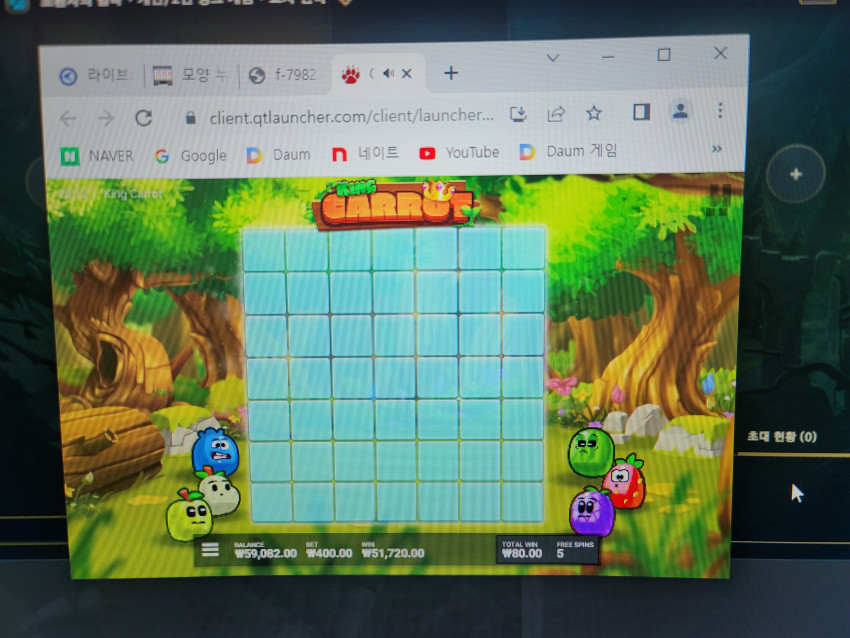The height and width of the screenshot is (638, 850).
Task: Switch to the f-7982 browser tab
Action: (283, 74)
